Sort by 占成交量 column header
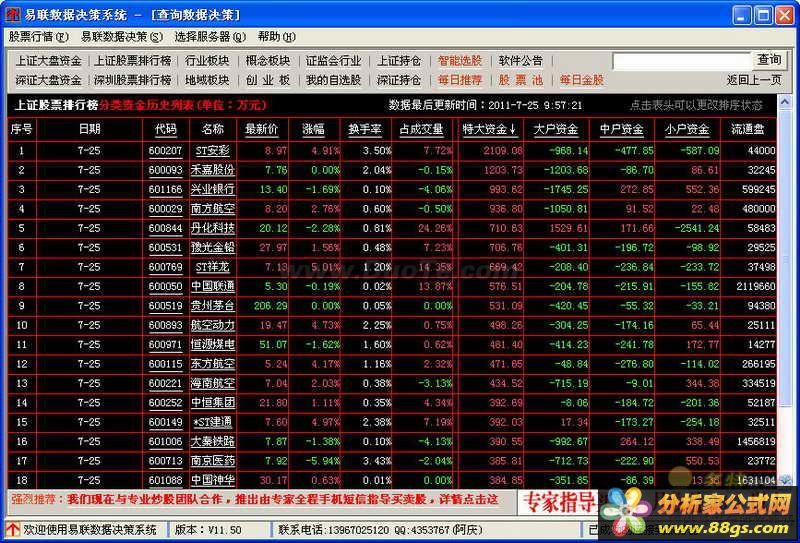Screen dimensions: 800x543 pyautogui.click(x=421, y=129)
